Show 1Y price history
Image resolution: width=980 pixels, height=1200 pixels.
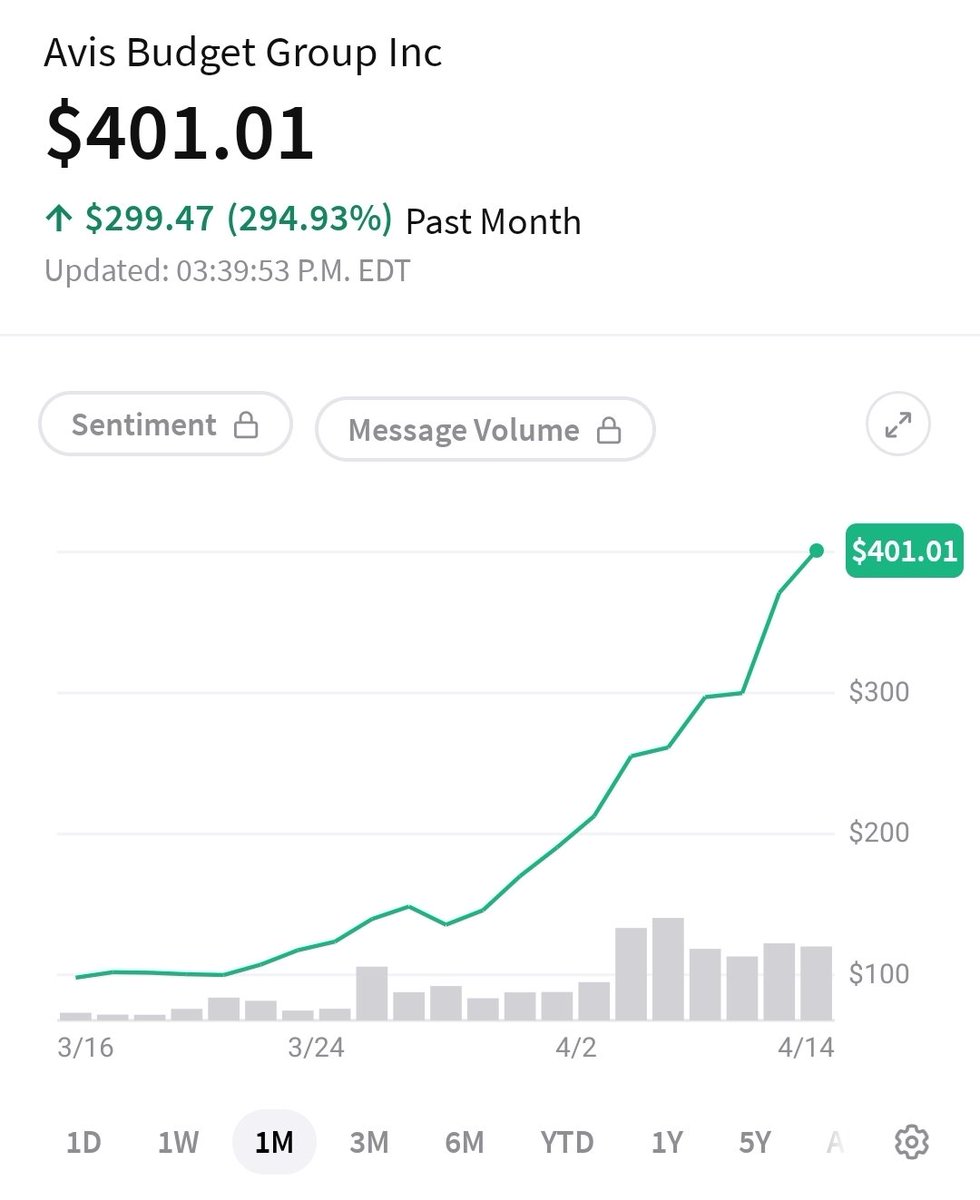(x=667, y=1142)
